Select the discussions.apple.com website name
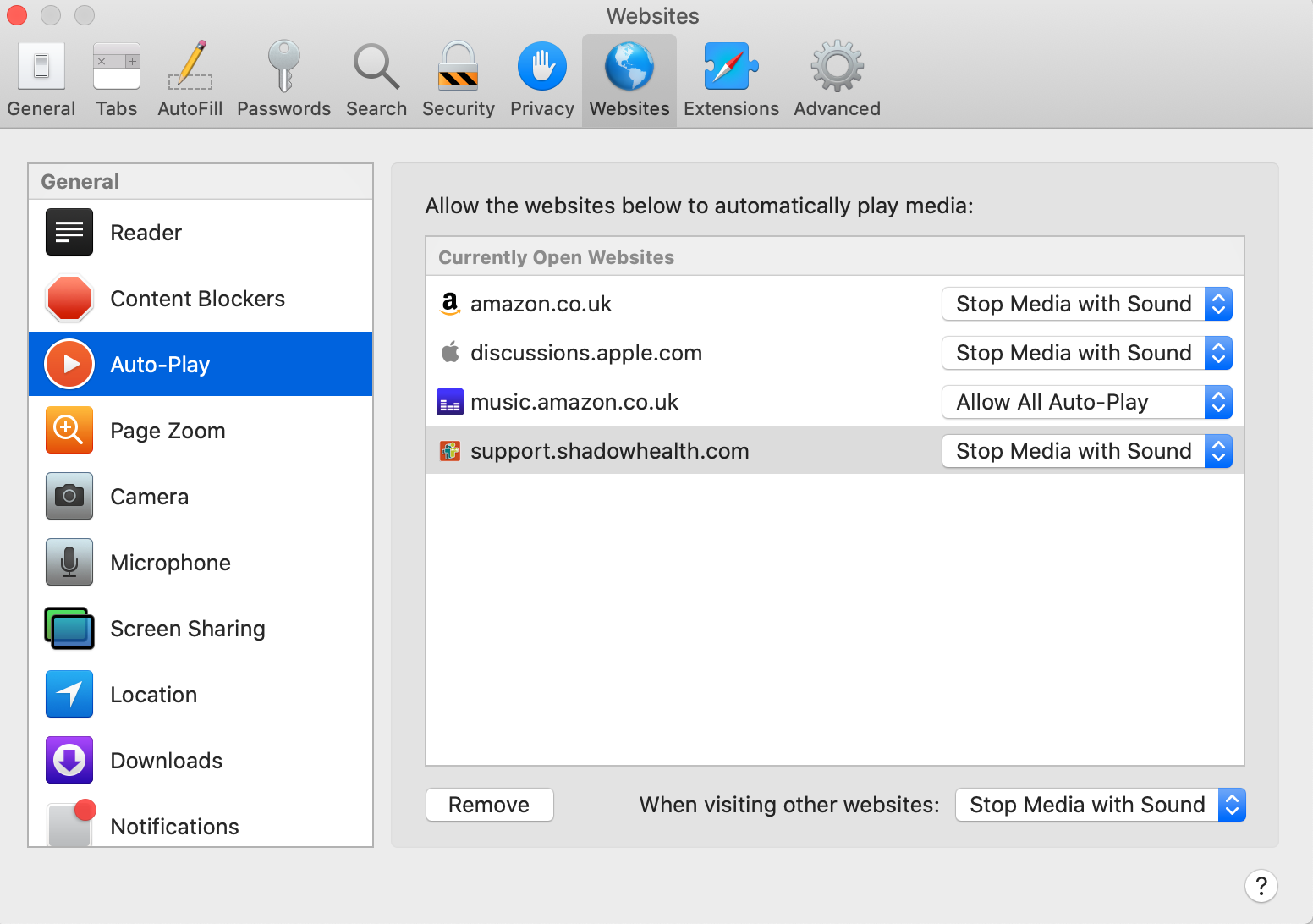The width and height of the screenshot is (1313, 924). 586,353
